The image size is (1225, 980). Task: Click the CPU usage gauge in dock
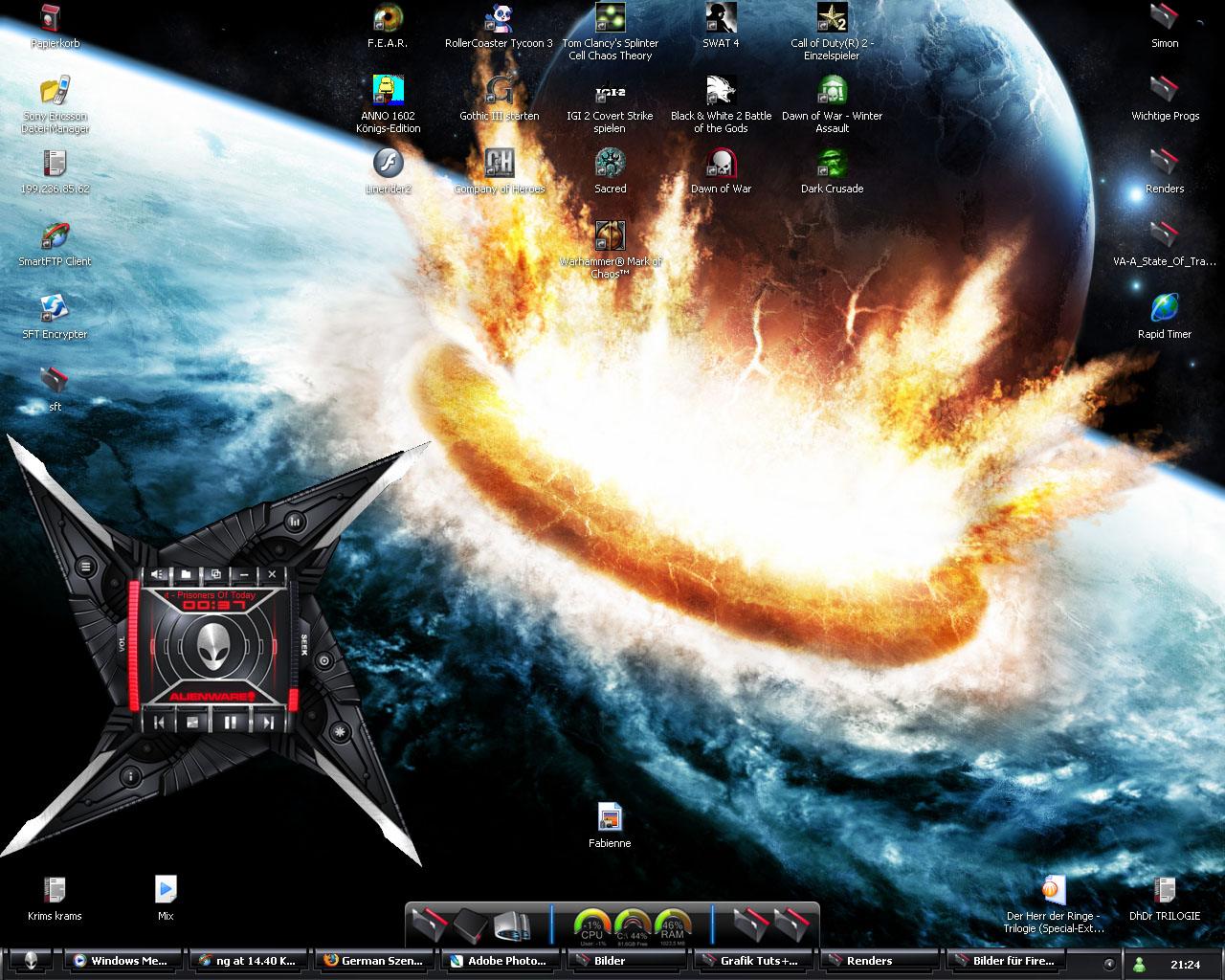[x=591, y=925]
